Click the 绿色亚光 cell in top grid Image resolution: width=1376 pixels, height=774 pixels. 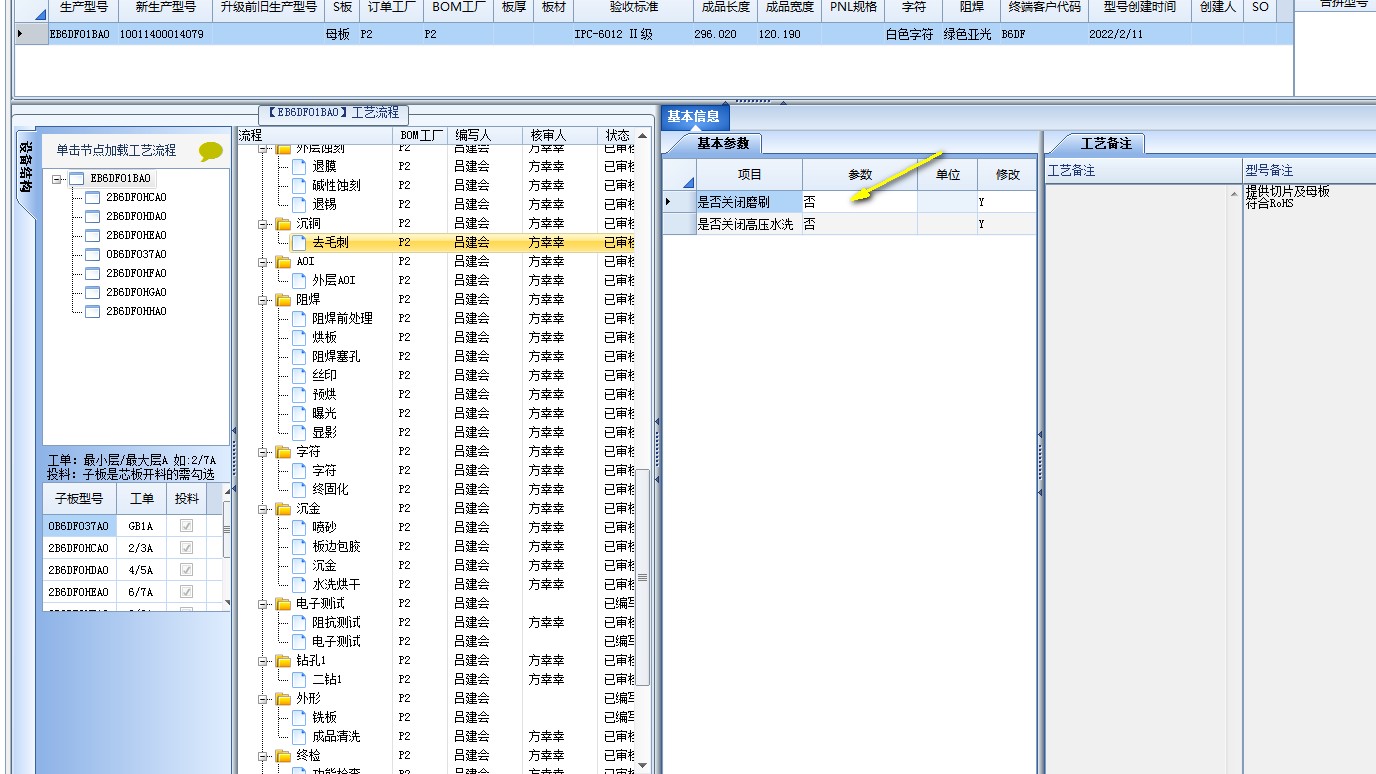click(x=967, y=34)
